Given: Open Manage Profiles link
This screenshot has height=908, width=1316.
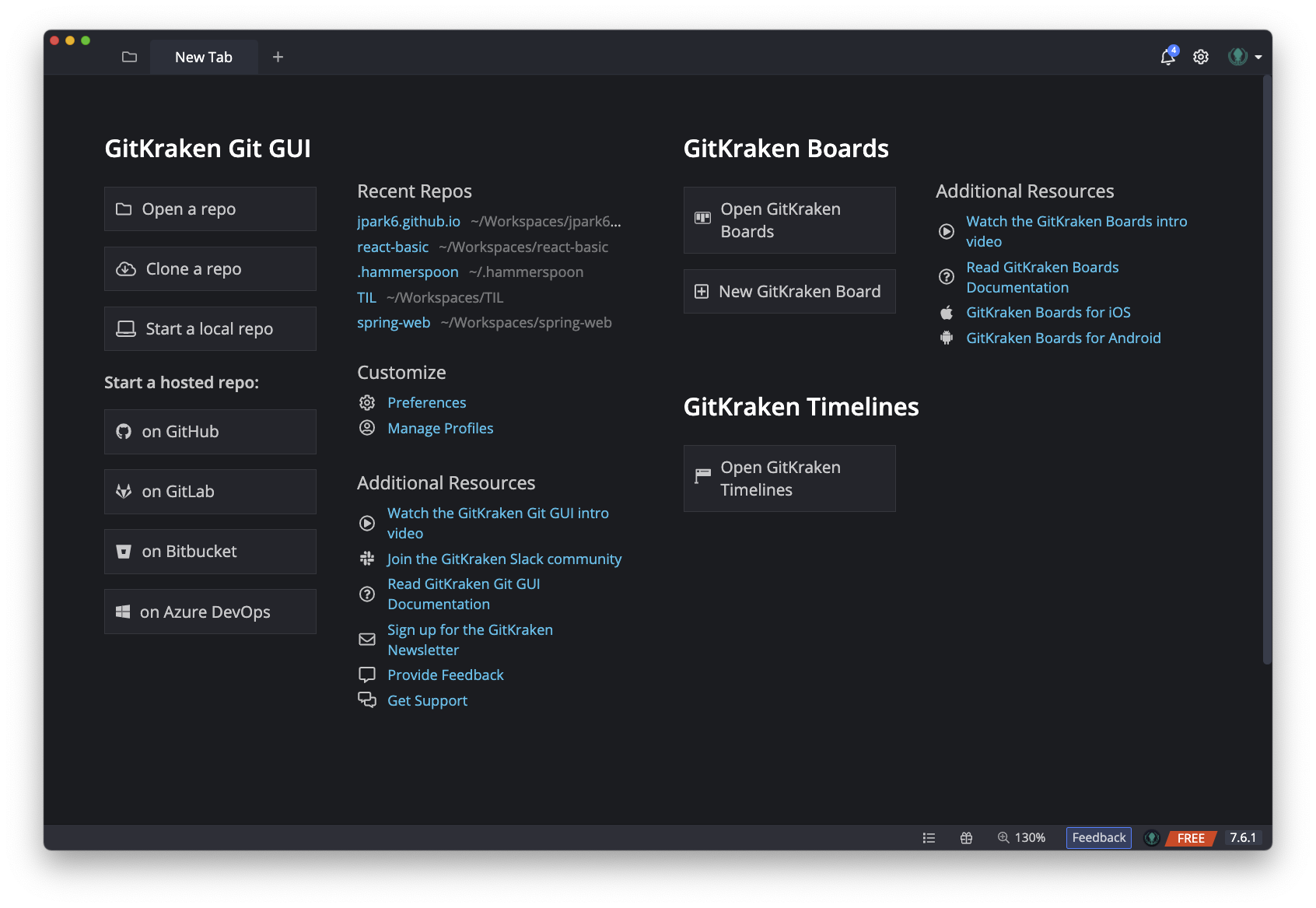Looking at the screenshot, I should [440, 429].
